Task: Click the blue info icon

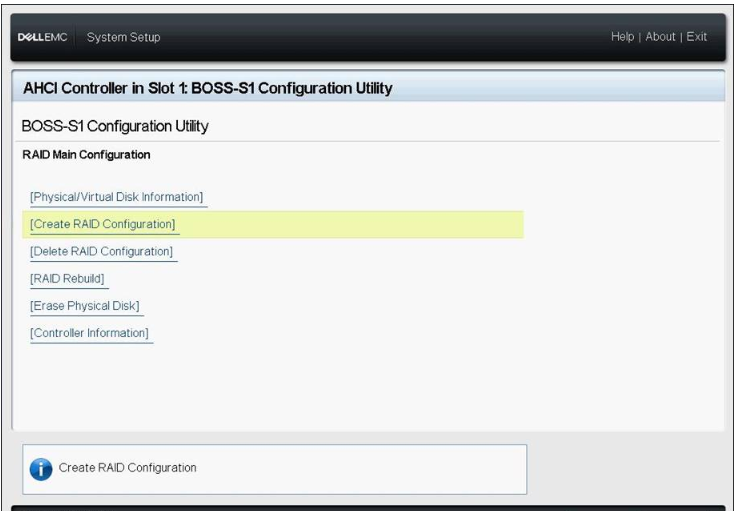Action: [x=41, y=469]
